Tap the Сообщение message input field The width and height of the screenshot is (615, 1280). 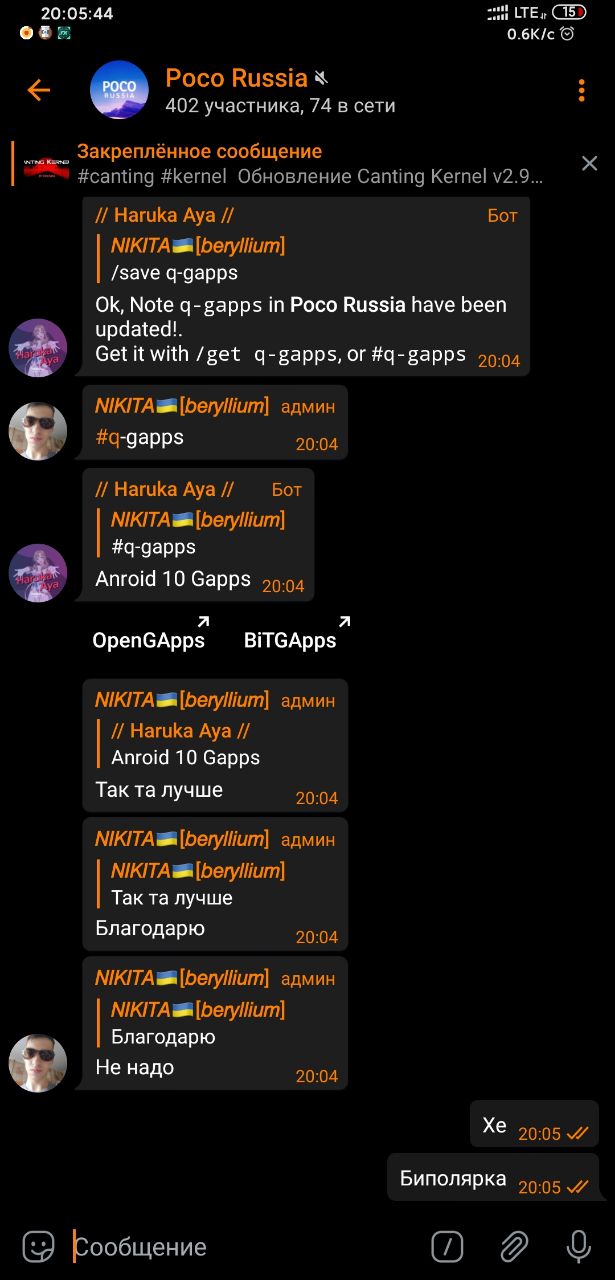pos(245,1247)
